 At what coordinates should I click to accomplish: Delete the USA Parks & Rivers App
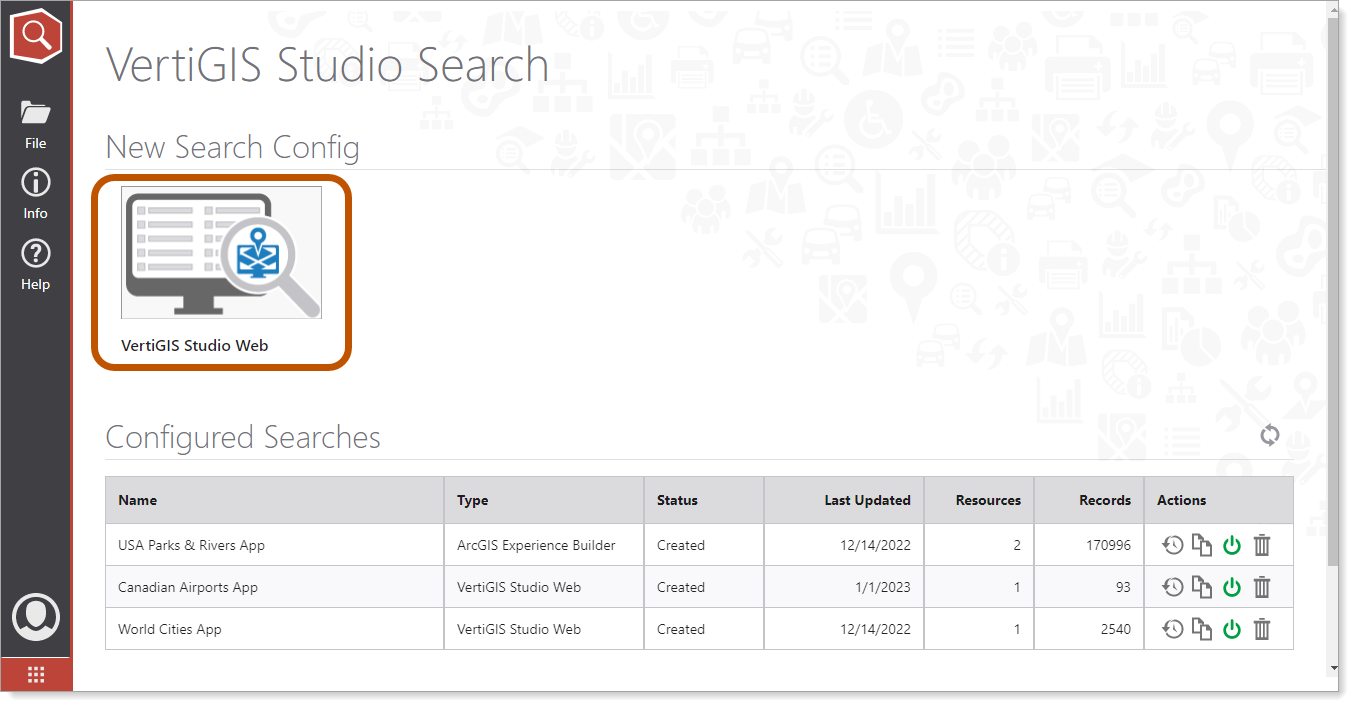click(1262, 545)
